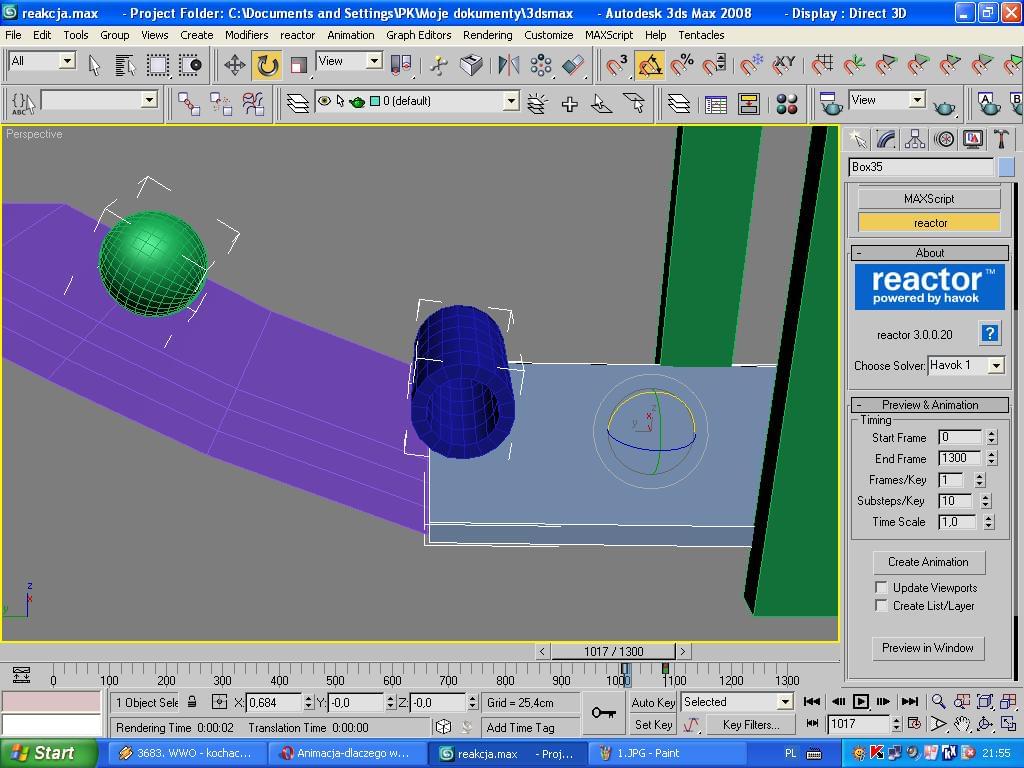
Task: Enable the Create List/Layer checkbox
Action: click(x=881, y=605)
